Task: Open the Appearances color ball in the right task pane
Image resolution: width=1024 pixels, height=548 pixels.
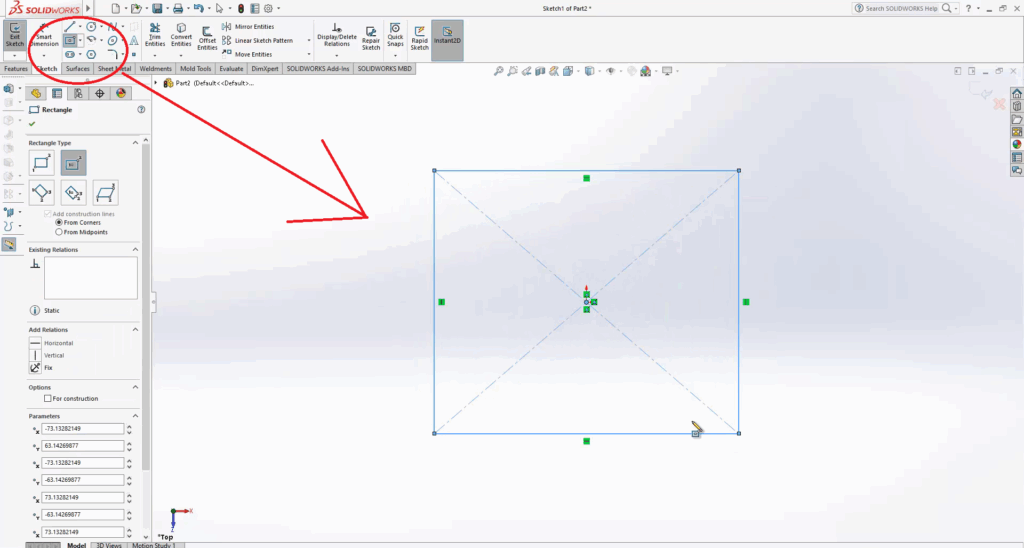Action: [1017, 144]
